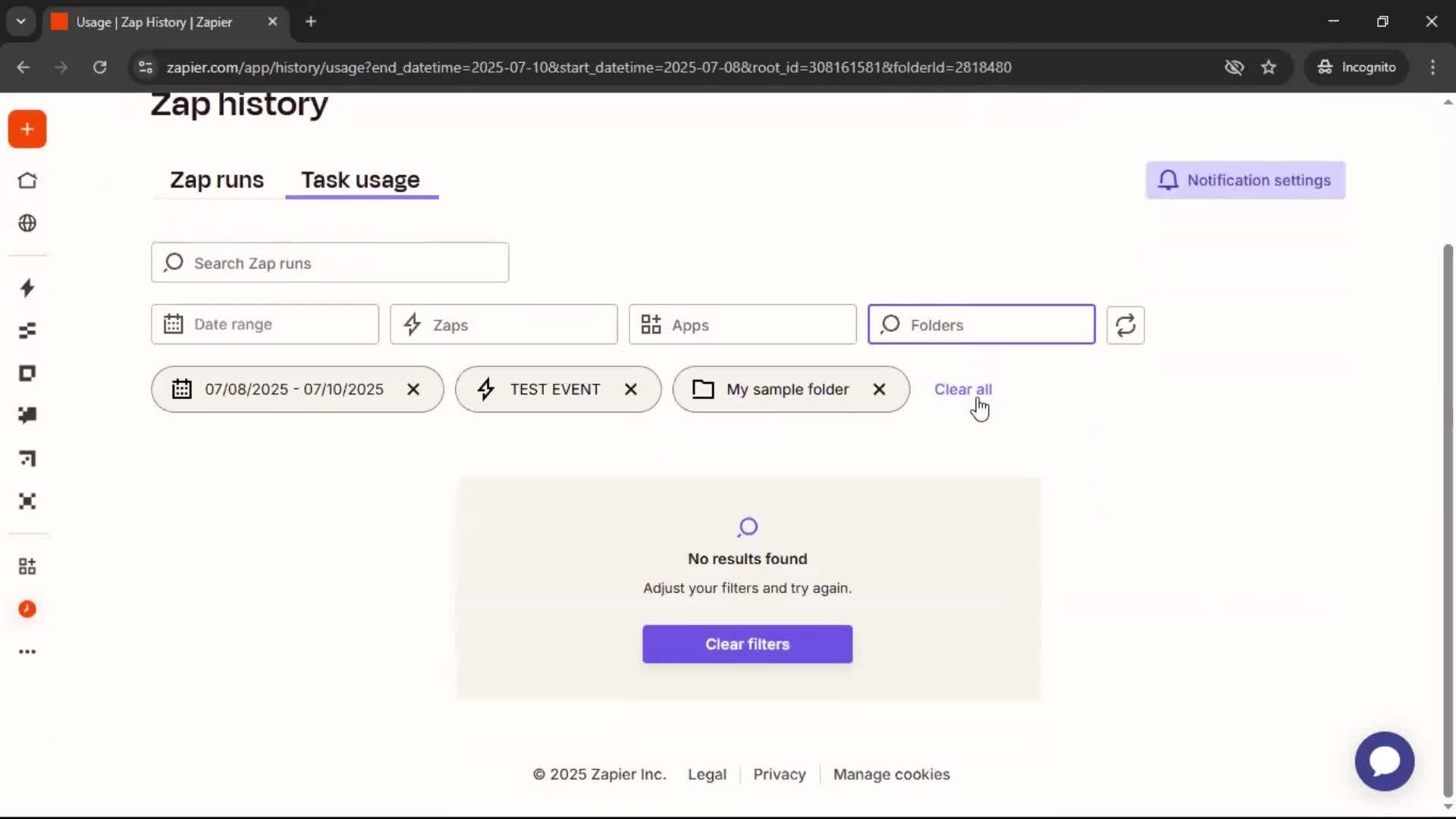
Task: Open the Legal footer link
Action: [707, 774]
